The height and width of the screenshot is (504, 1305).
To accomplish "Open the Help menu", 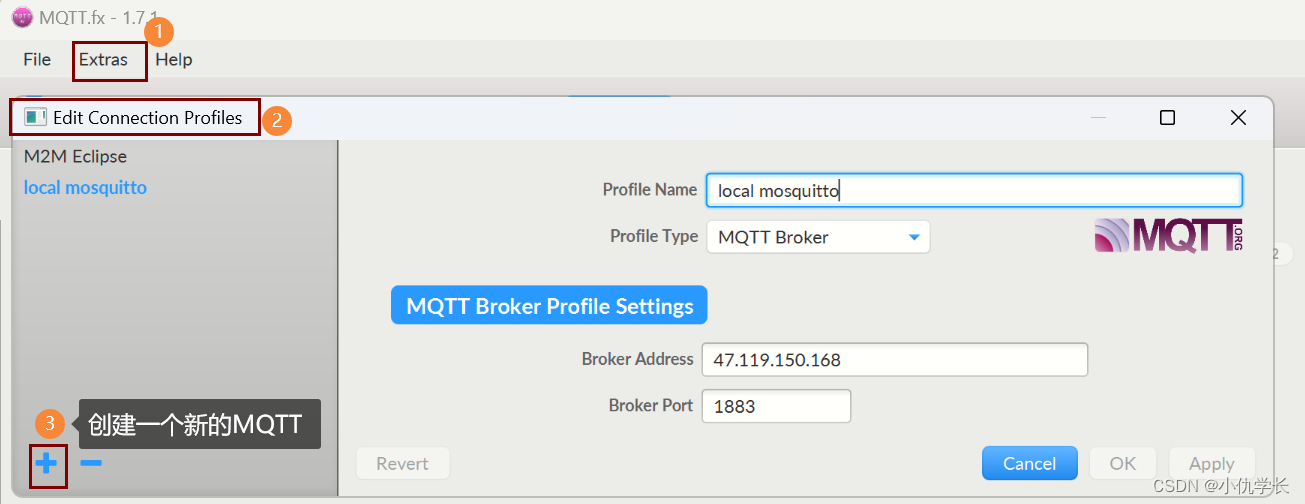I will coord(174,60).
